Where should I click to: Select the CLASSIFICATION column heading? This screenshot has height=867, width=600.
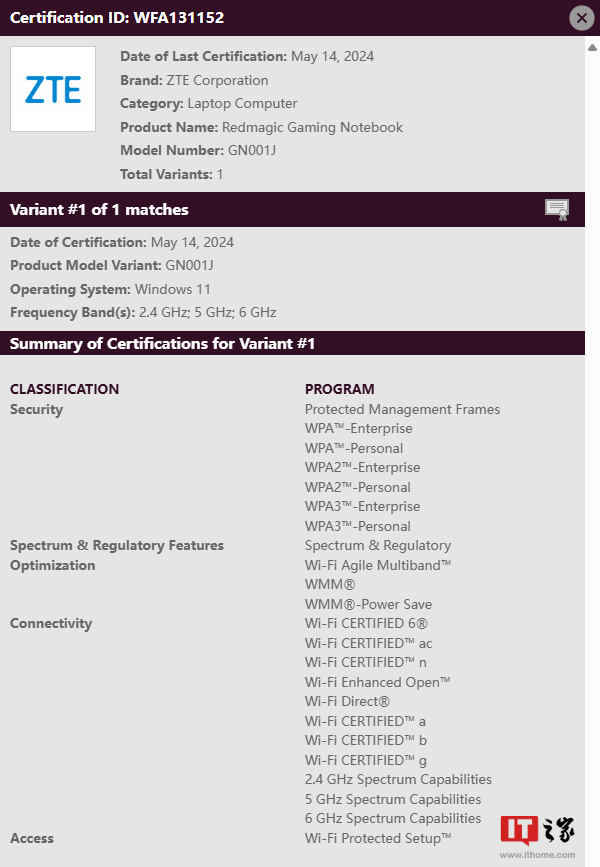pos(64,389)
